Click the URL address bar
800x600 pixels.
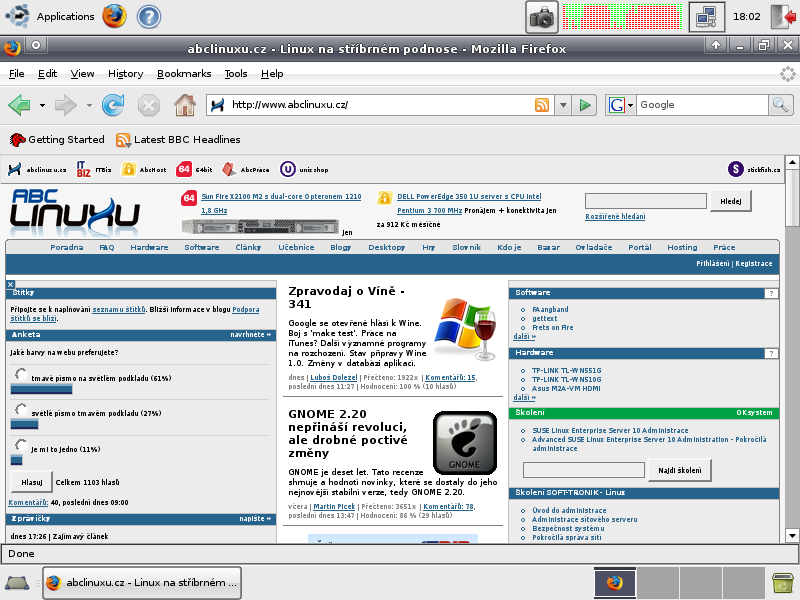(380, 105)
